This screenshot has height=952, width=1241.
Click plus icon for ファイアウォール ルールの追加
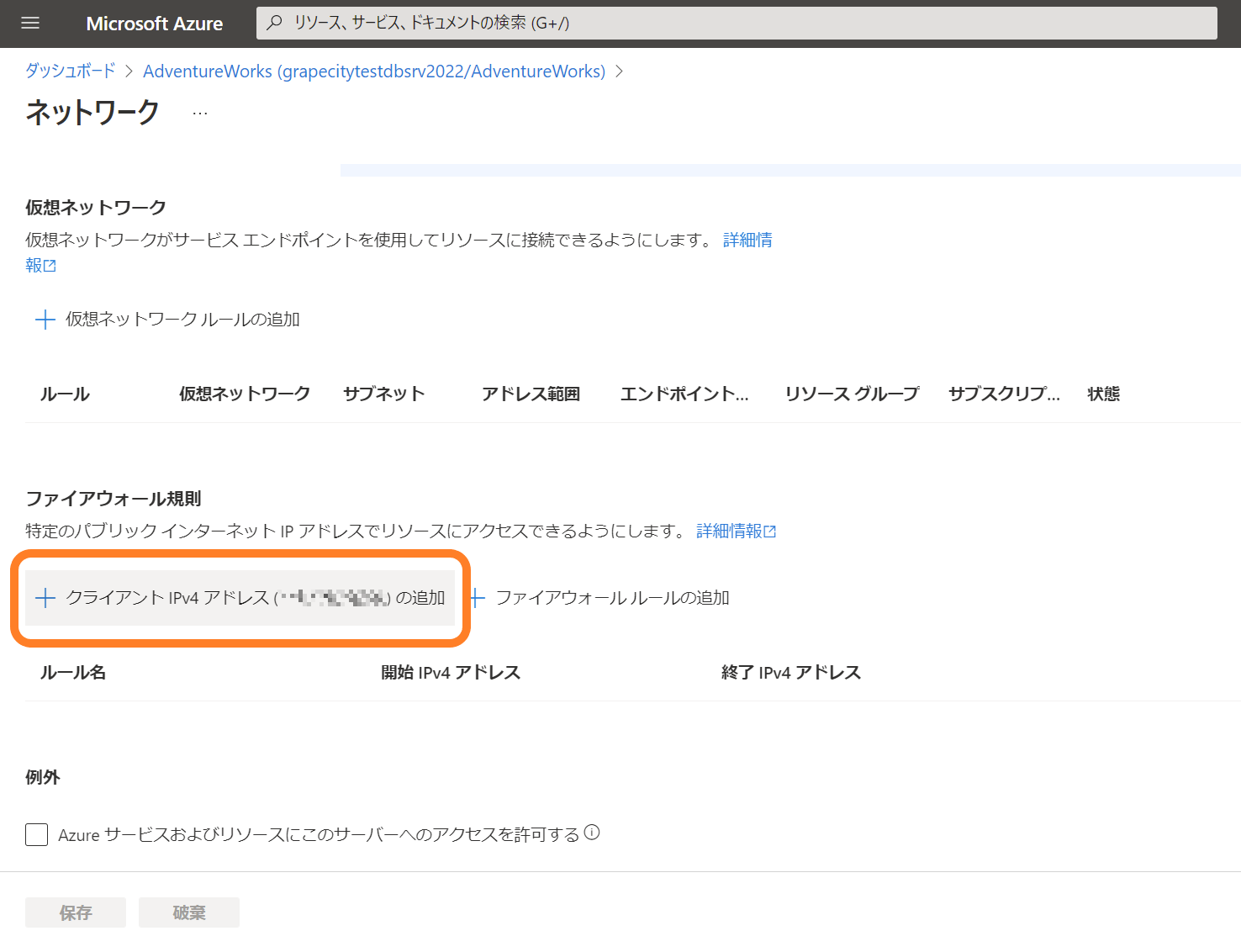tap(477, 598)
